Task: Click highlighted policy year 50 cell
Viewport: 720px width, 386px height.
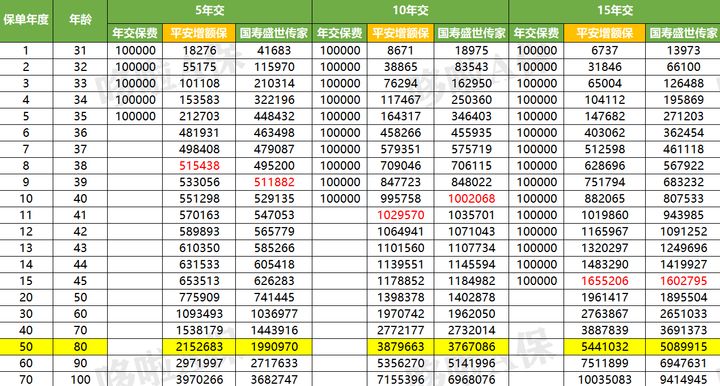Action: click(x=26, y=347)
